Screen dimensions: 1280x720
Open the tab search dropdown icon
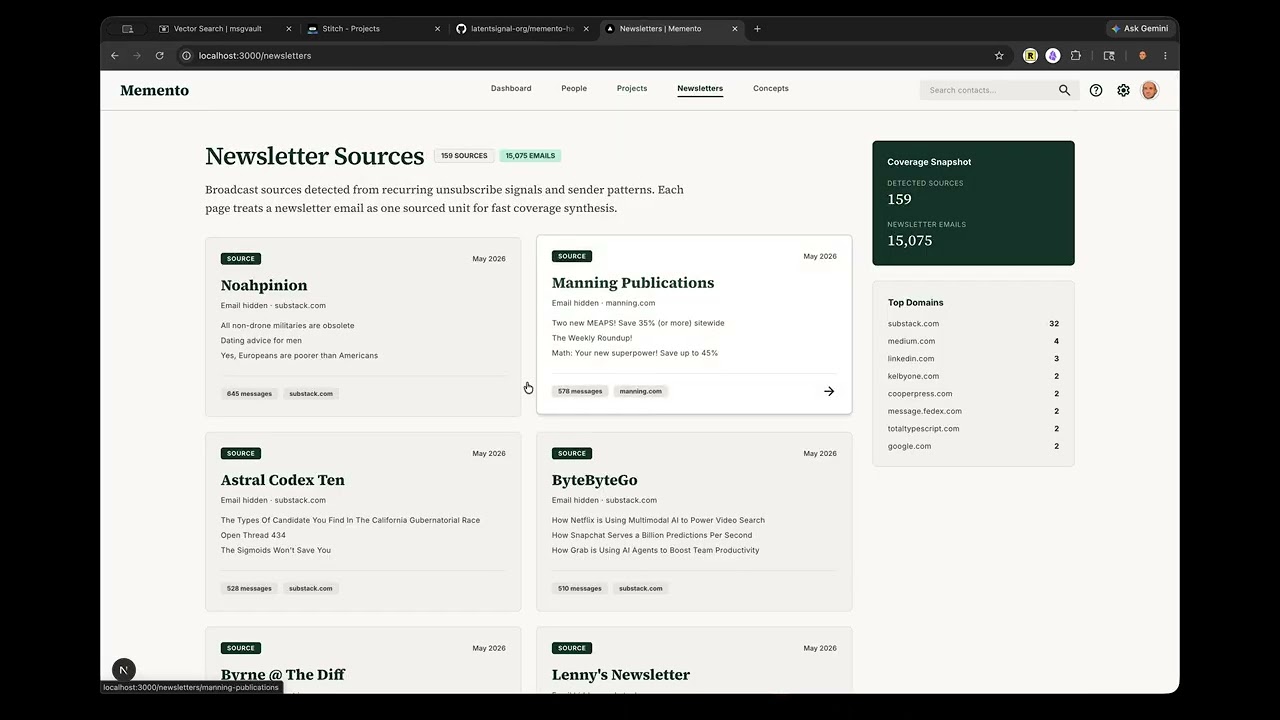(127, 29)
